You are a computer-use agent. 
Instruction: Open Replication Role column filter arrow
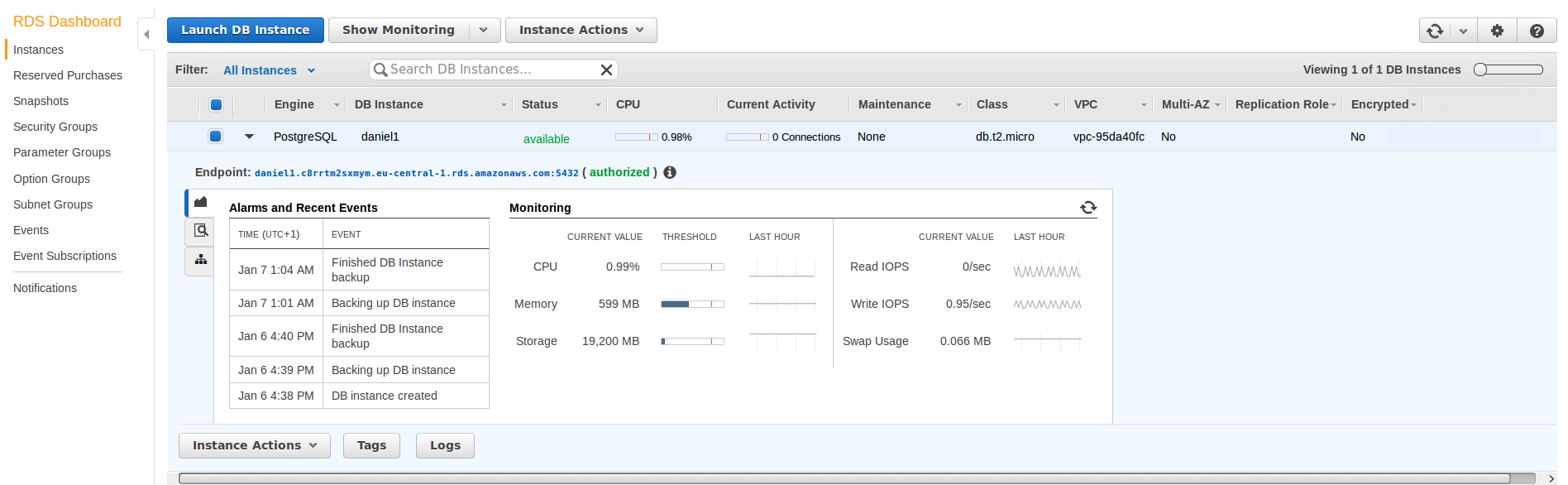pos(1334,105)
